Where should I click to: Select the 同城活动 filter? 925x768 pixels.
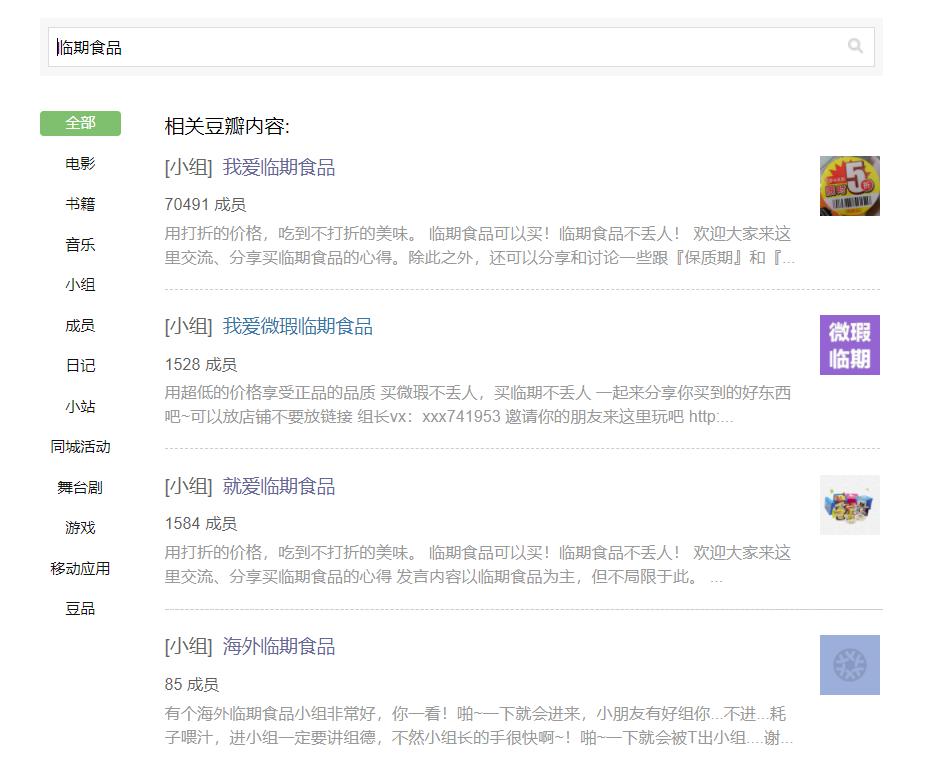(80, 447)
